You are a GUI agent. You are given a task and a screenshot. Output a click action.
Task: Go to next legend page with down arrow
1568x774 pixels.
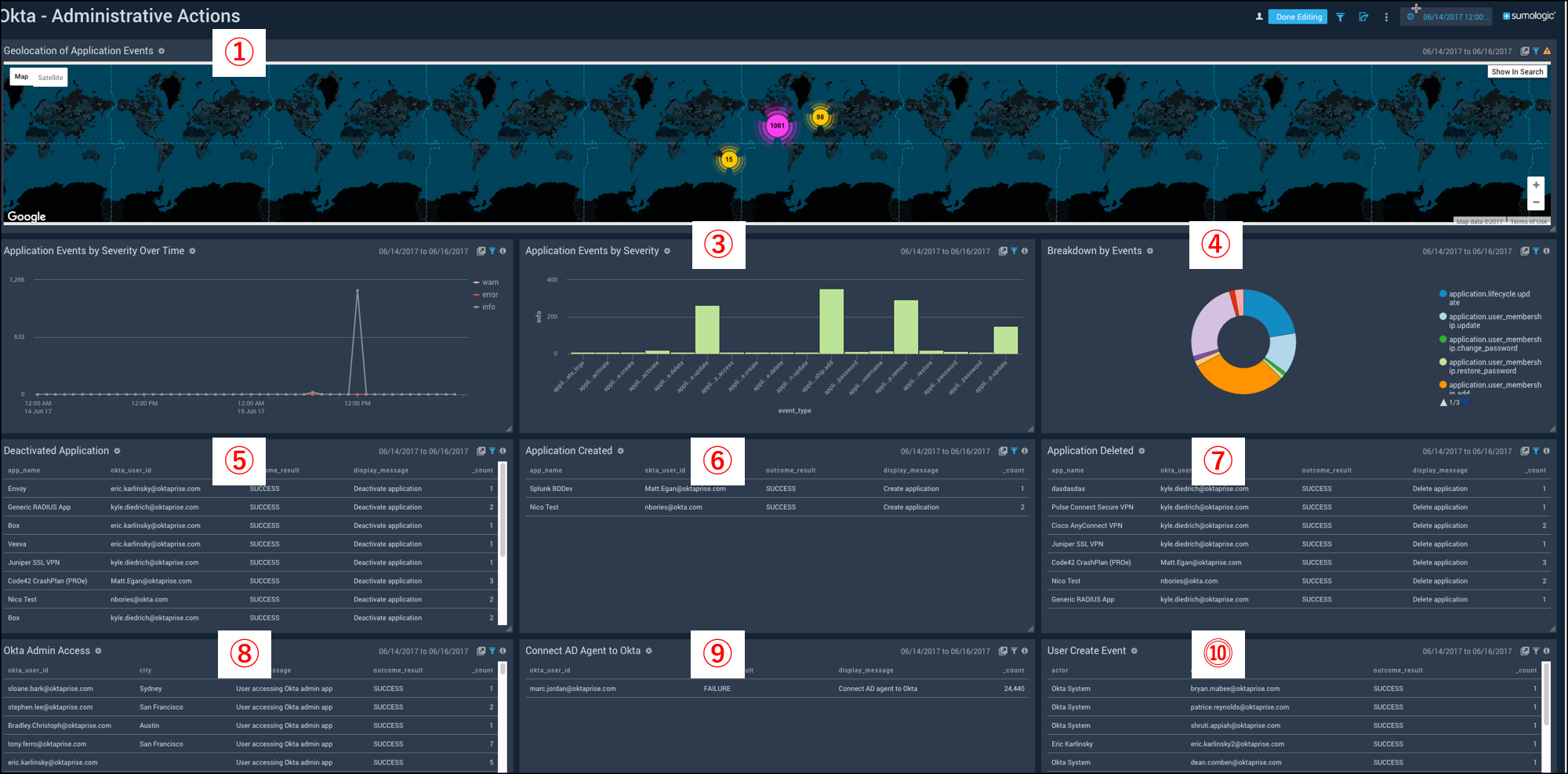pyautogui.click(x=1465, y=402)
